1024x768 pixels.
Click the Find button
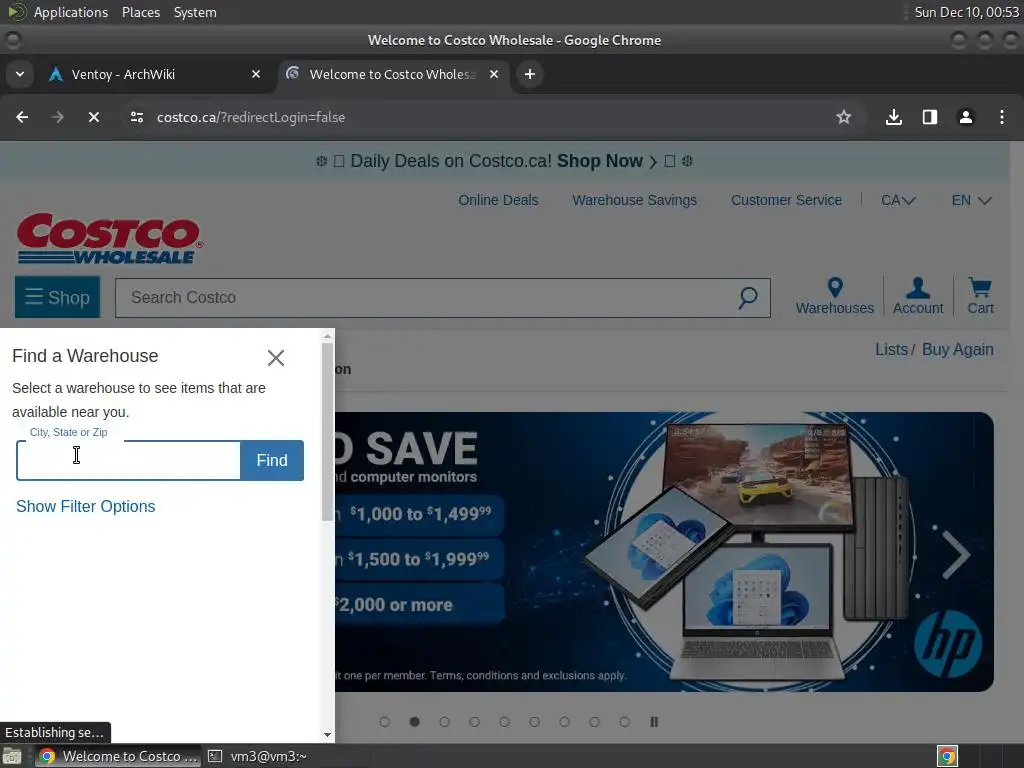[x=272, y=460]
